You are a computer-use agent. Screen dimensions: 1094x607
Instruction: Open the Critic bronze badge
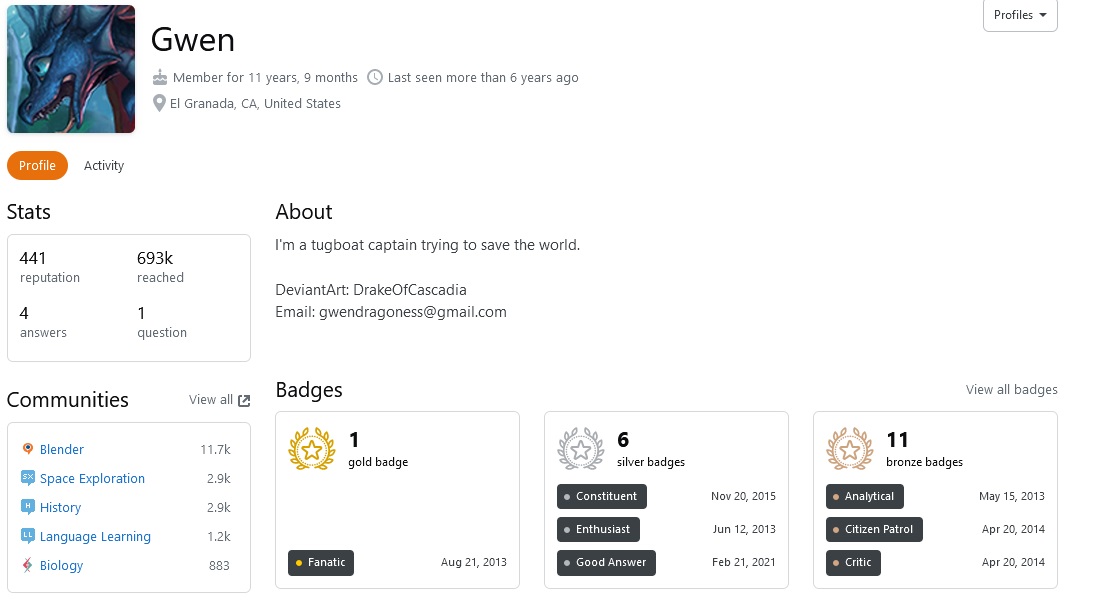tap(853, 562)
